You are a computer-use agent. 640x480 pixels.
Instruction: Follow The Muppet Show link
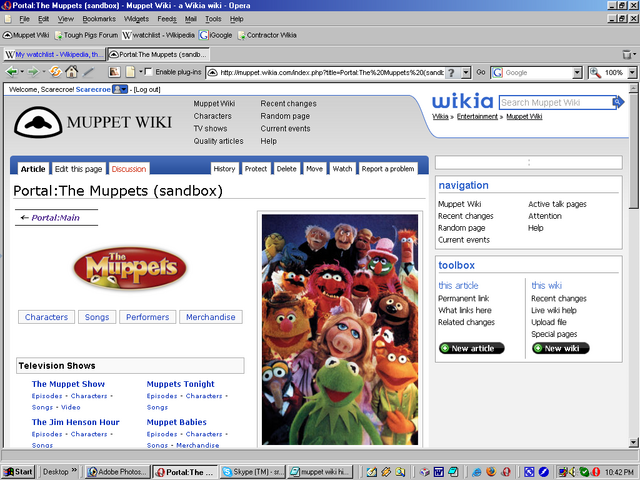pyautogui.click(x=68, y=384)
